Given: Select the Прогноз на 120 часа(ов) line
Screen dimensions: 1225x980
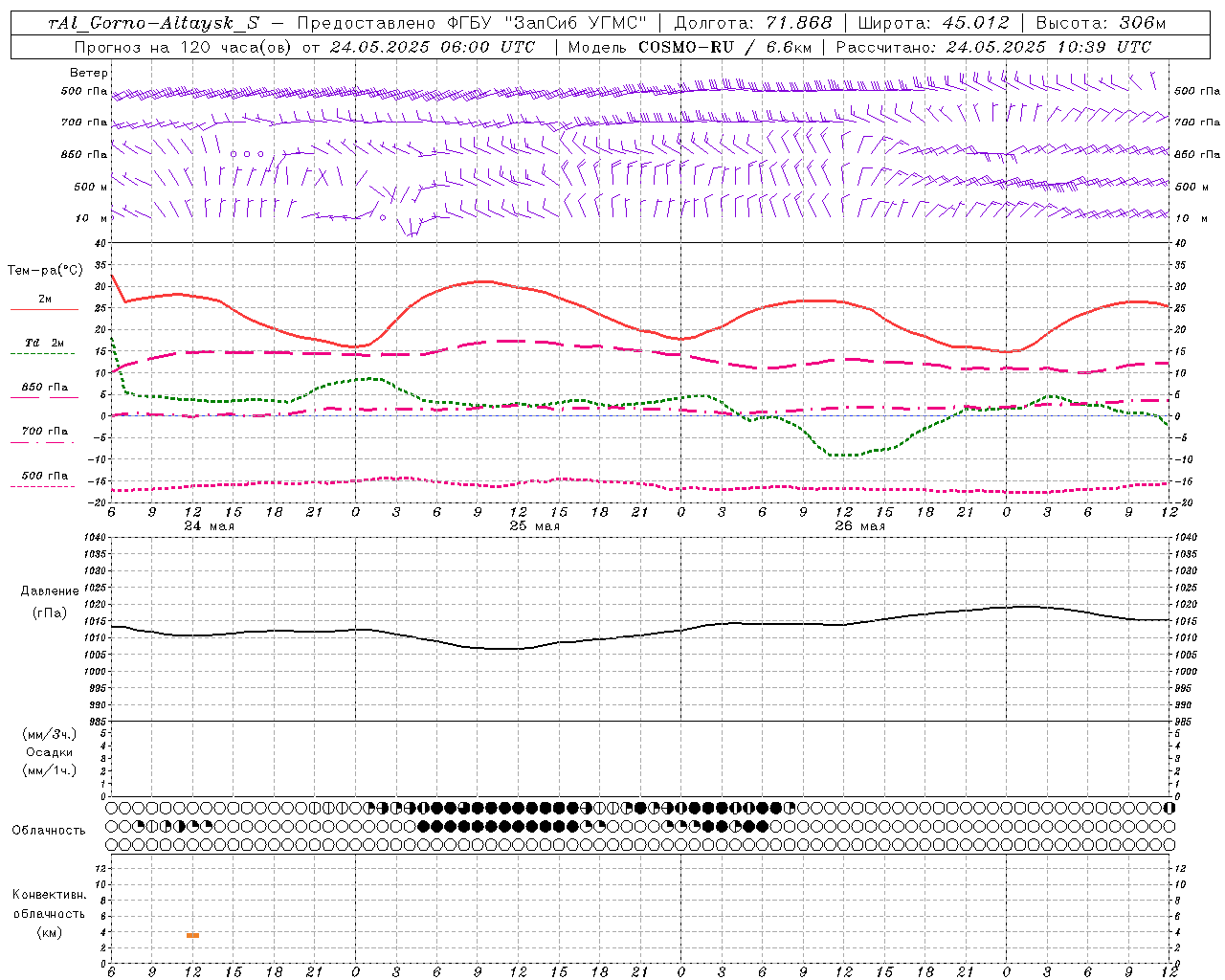Looking at the screenshot, I should click(x=304, y=47).
